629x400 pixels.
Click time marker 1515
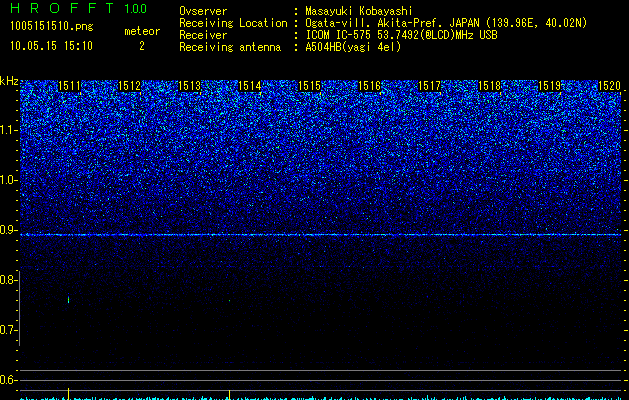pyautogui.click(x=310, y=86)
